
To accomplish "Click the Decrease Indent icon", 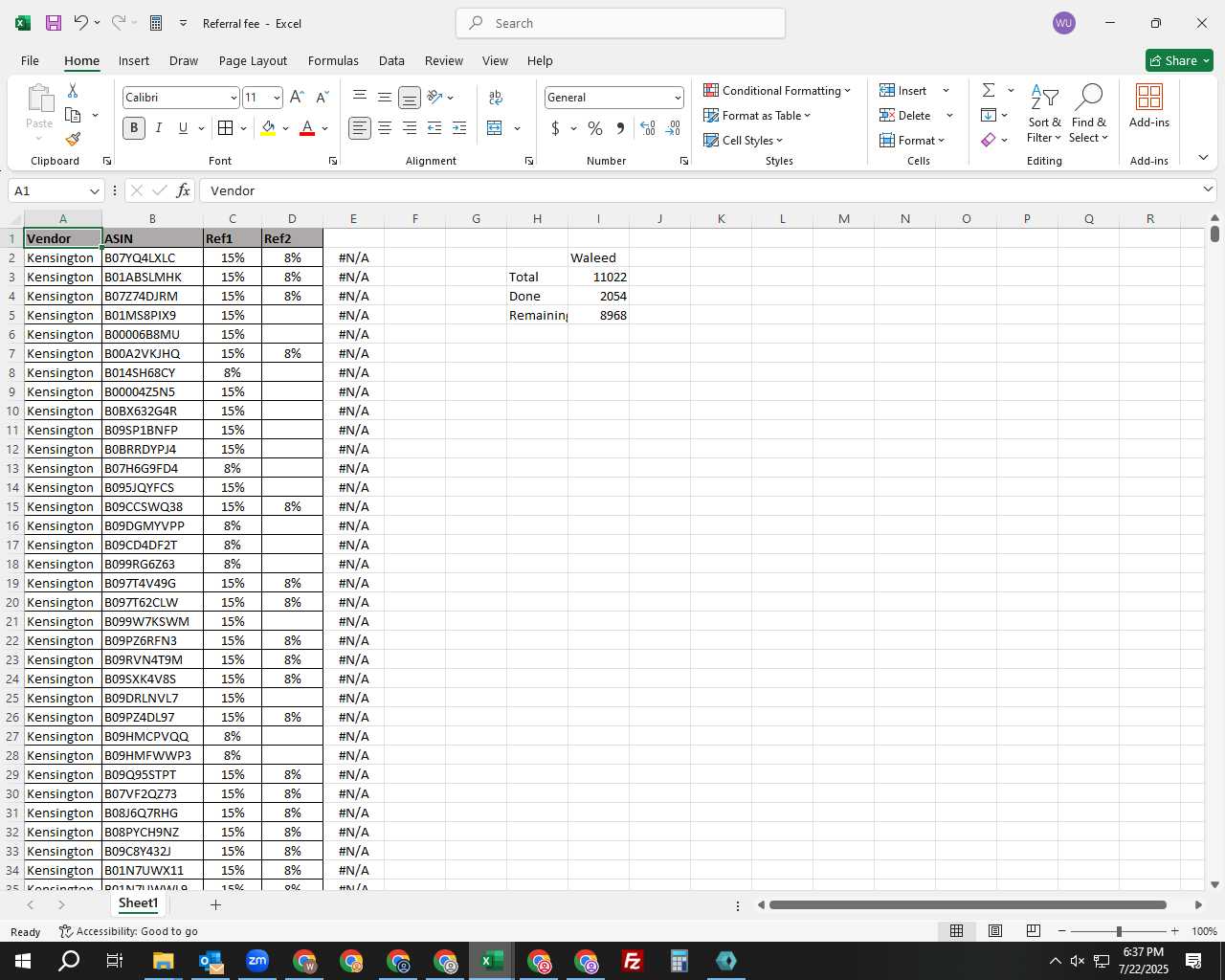I will (434, 128).
